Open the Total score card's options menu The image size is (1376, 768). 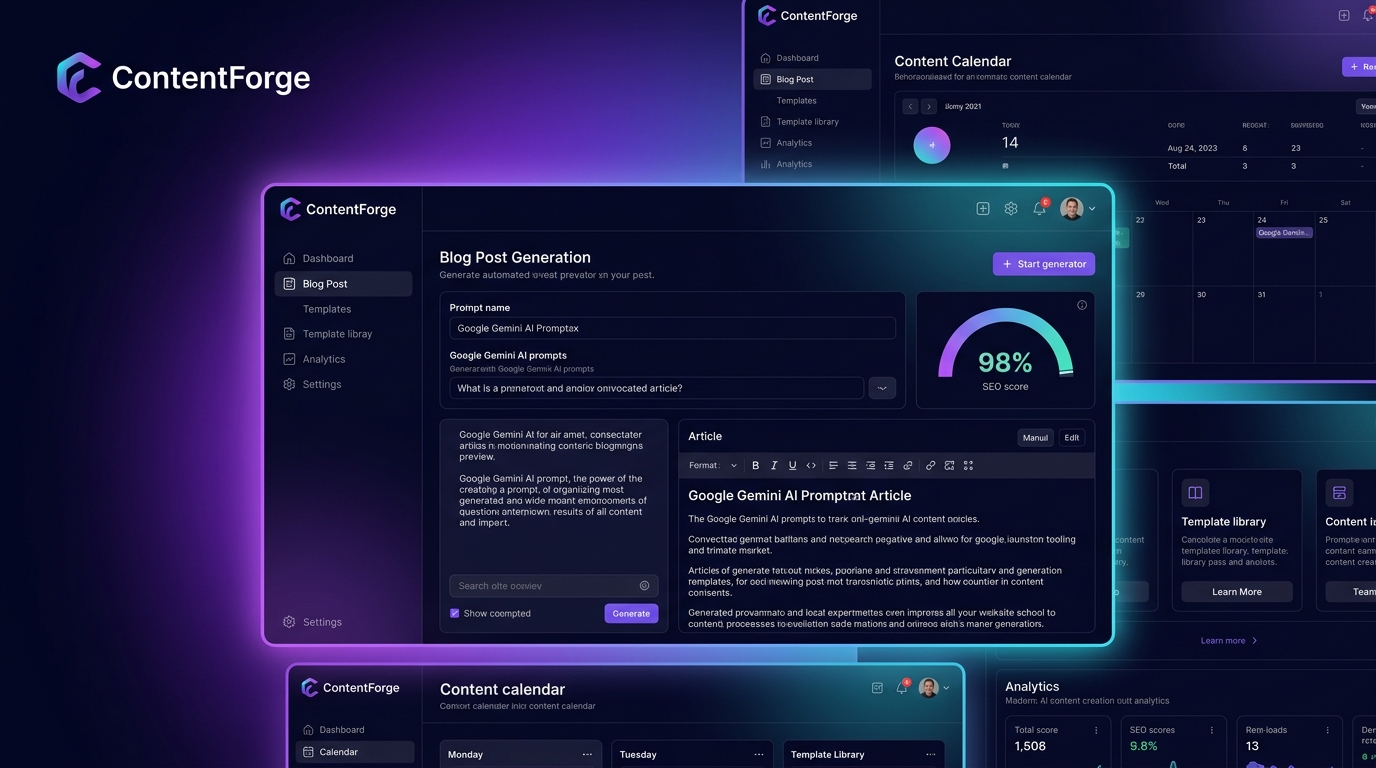click(1096, 730)
